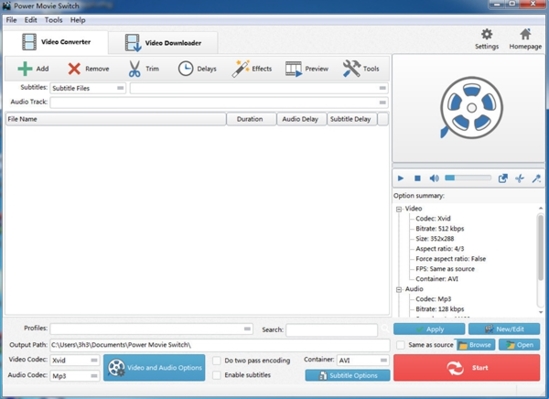Open the Audio Track dropdown
This screenshot has height=399, width=549.
[219, 103]
